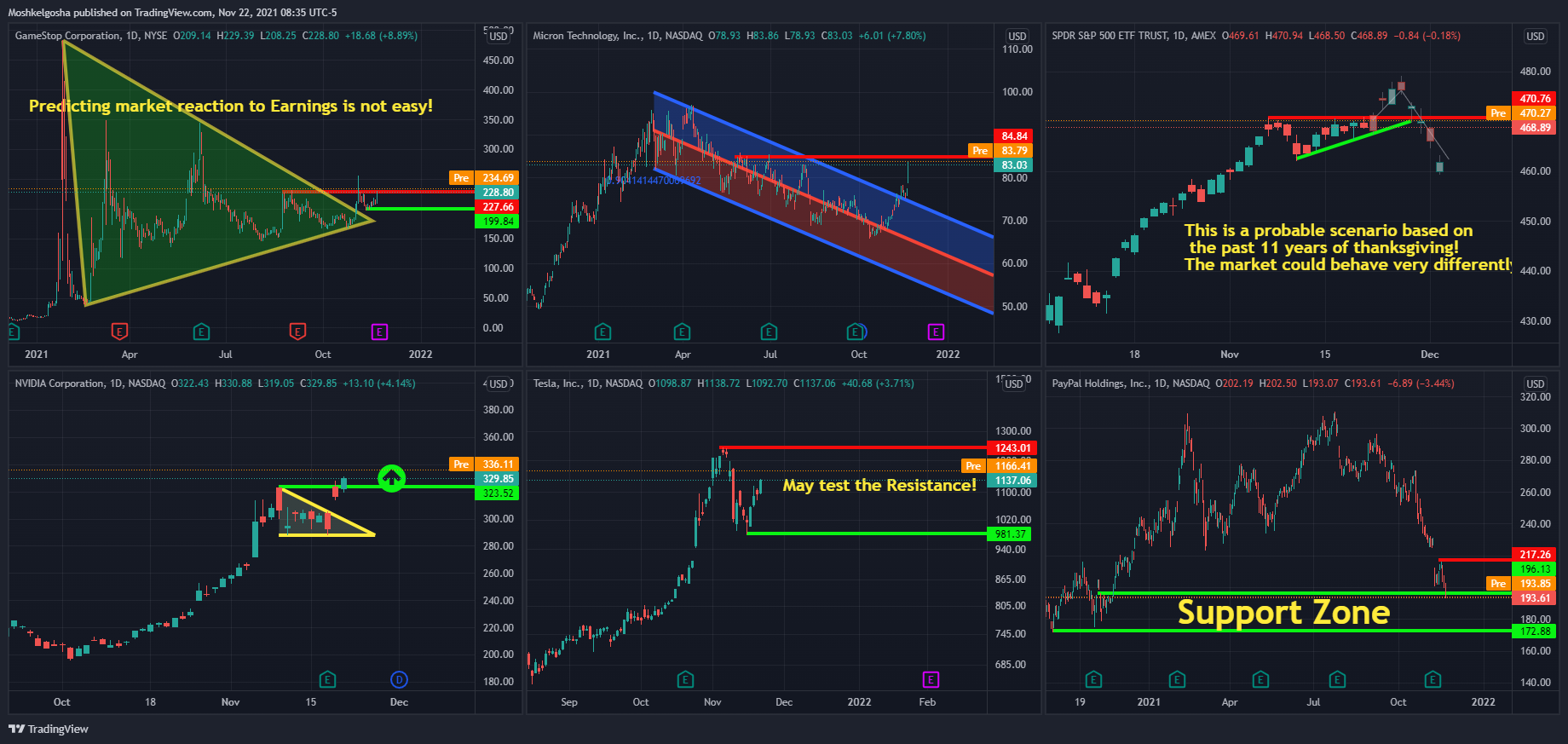Screen dimensions: 1568x744
Task: Open Tesla purple upcoming earnings marker
Action: 931,679
